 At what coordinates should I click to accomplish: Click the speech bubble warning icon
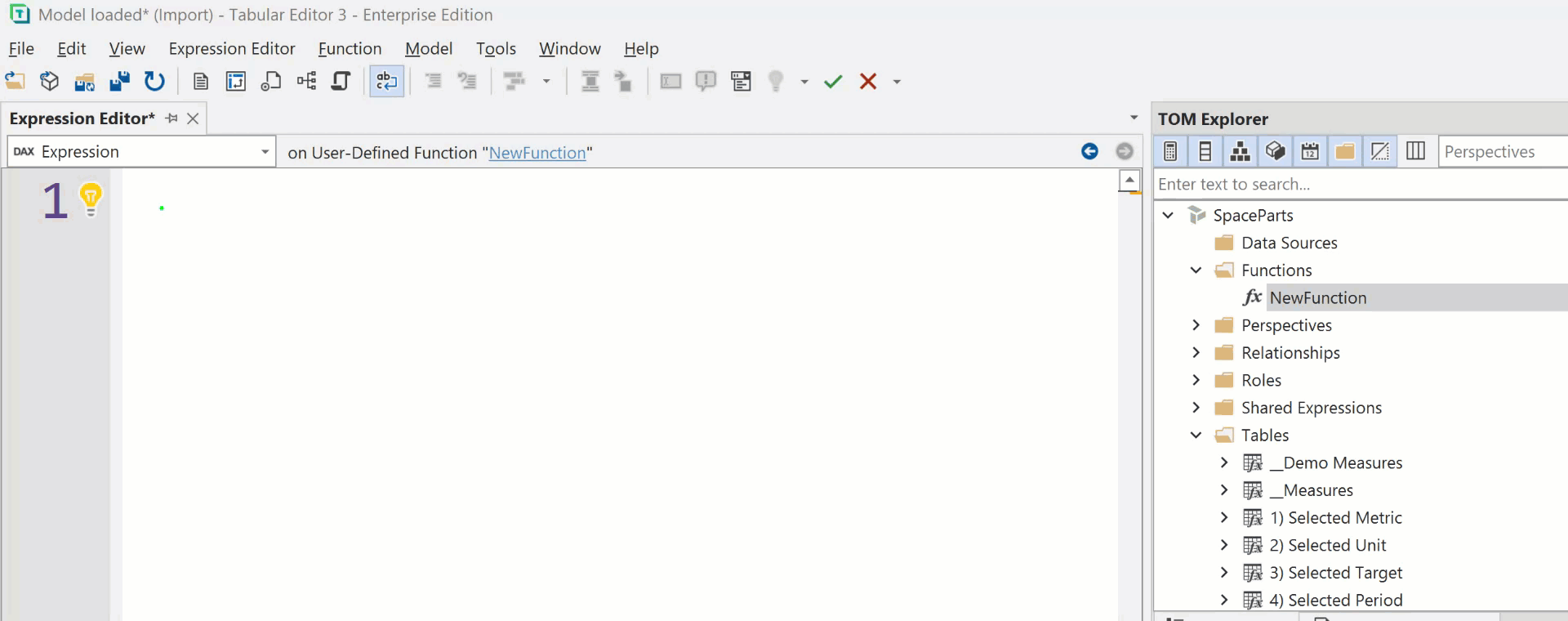[706, 81]
